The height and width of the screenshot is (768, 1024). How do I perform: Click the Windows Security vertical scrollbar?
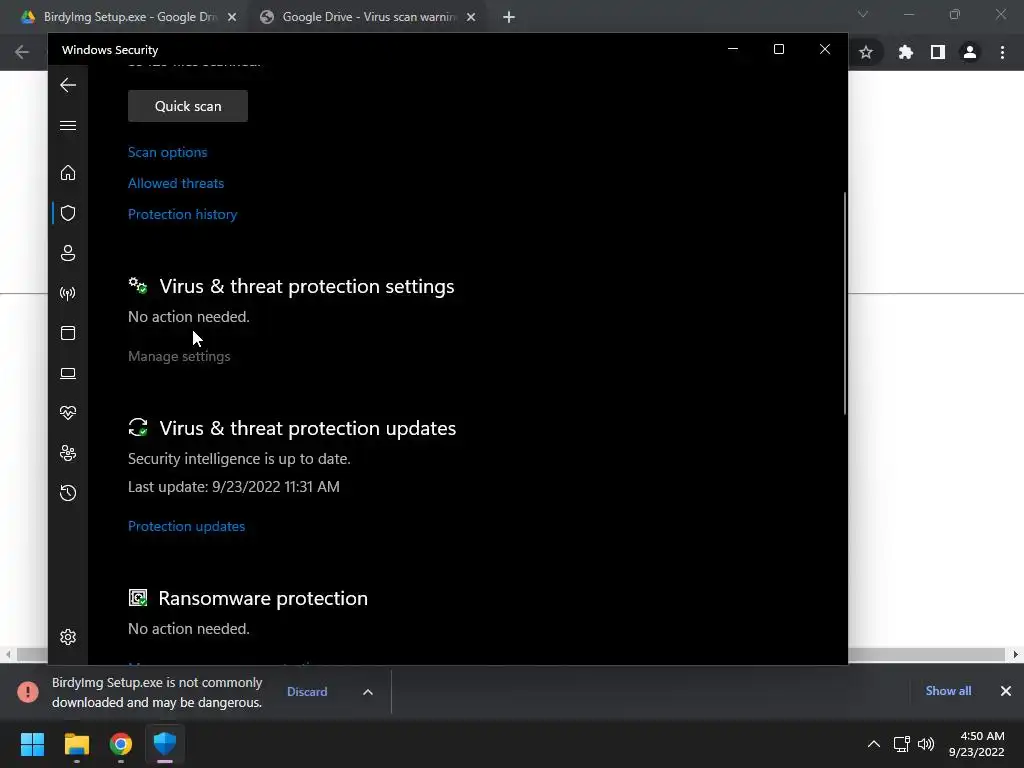pyautogui.click(x=844, y=304)
